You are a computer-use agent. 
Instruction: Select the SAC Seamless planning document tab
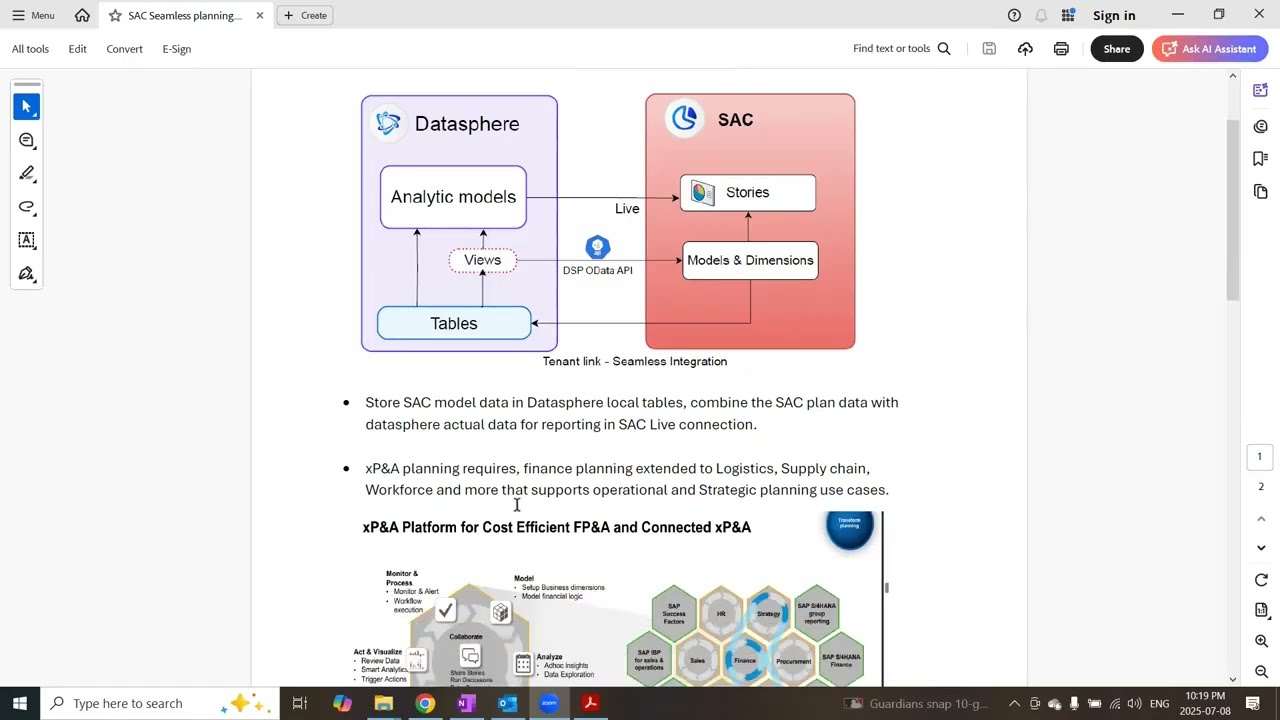(185, 15)
